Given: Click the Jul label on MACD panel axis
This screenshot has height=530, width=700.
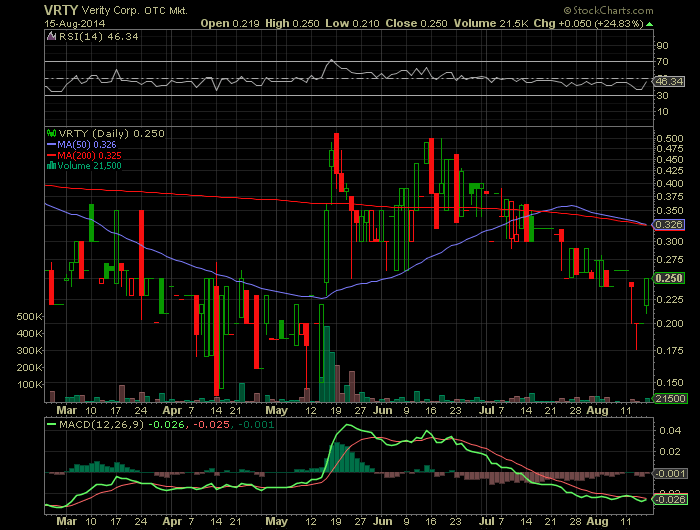Looking at the screenshot, I should pos(487,521).
